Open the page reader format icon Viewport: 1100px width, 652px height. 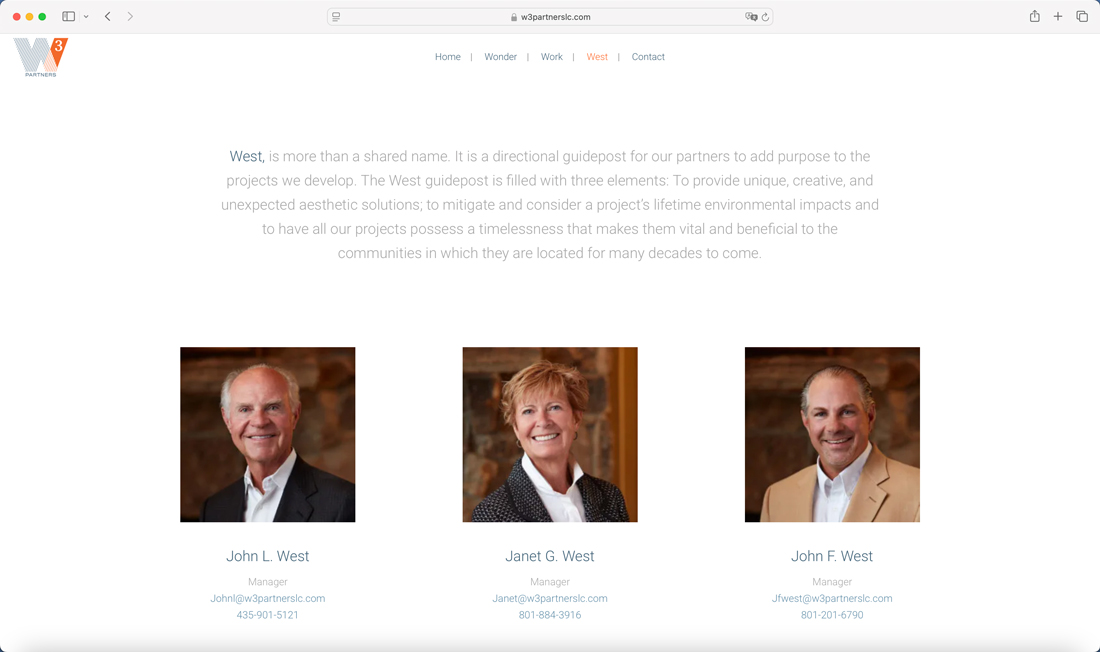336,17
